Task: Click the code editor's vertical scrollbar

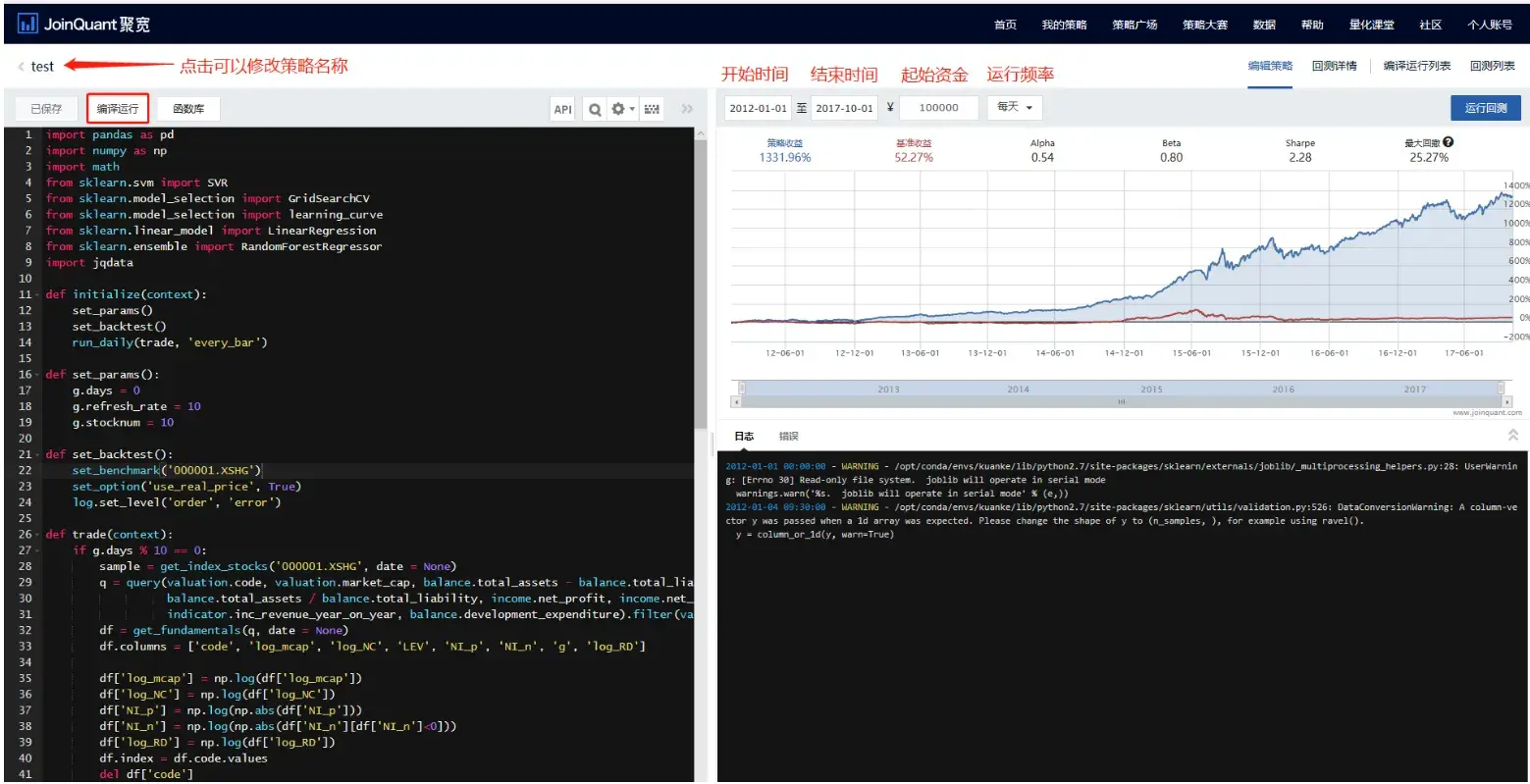Action: [x=701, y=285]
